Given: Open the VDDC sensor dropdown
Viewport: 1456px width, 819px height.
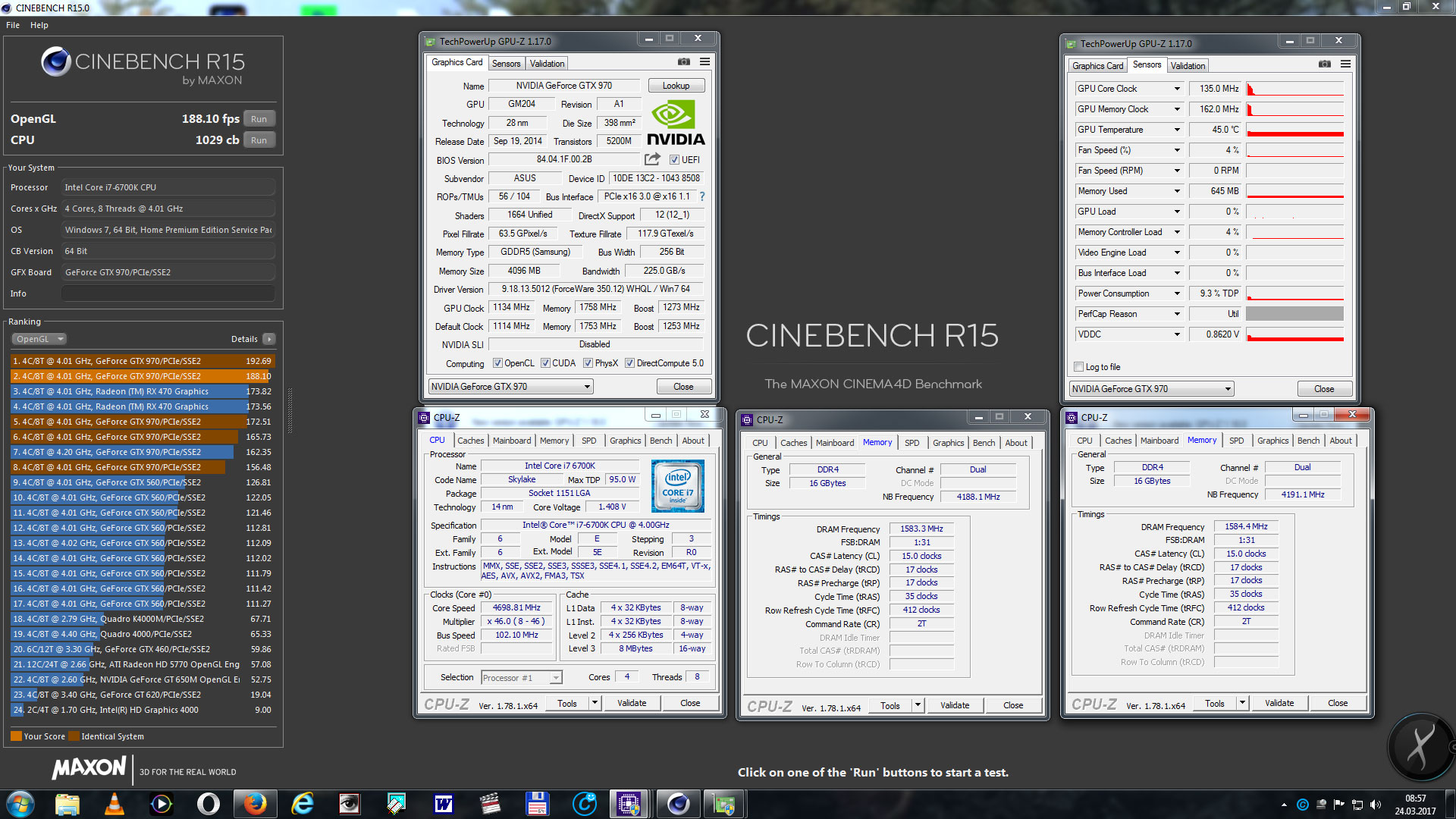Looking at the screenshot, I should tap(1177, 334).
